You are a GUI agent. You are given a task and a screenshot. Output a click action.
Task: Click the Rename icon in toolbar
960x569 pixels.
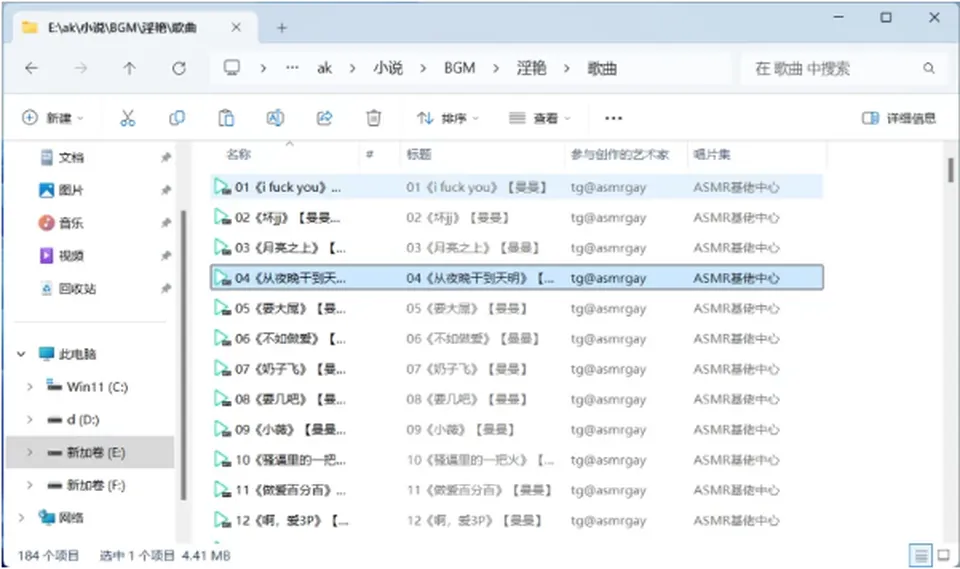coord(275,118)
